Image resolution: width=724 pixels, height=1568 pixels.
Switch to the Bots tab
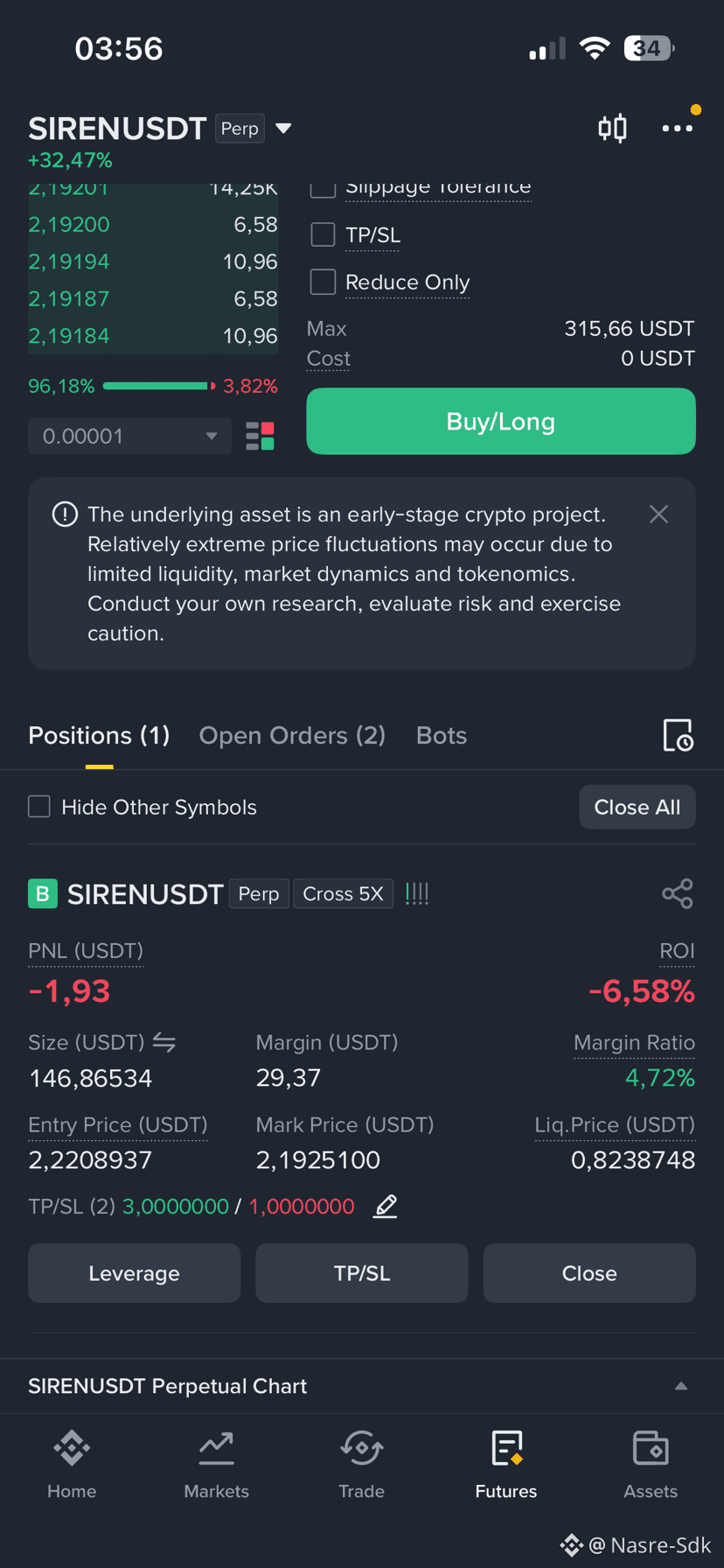pos(442,735)
